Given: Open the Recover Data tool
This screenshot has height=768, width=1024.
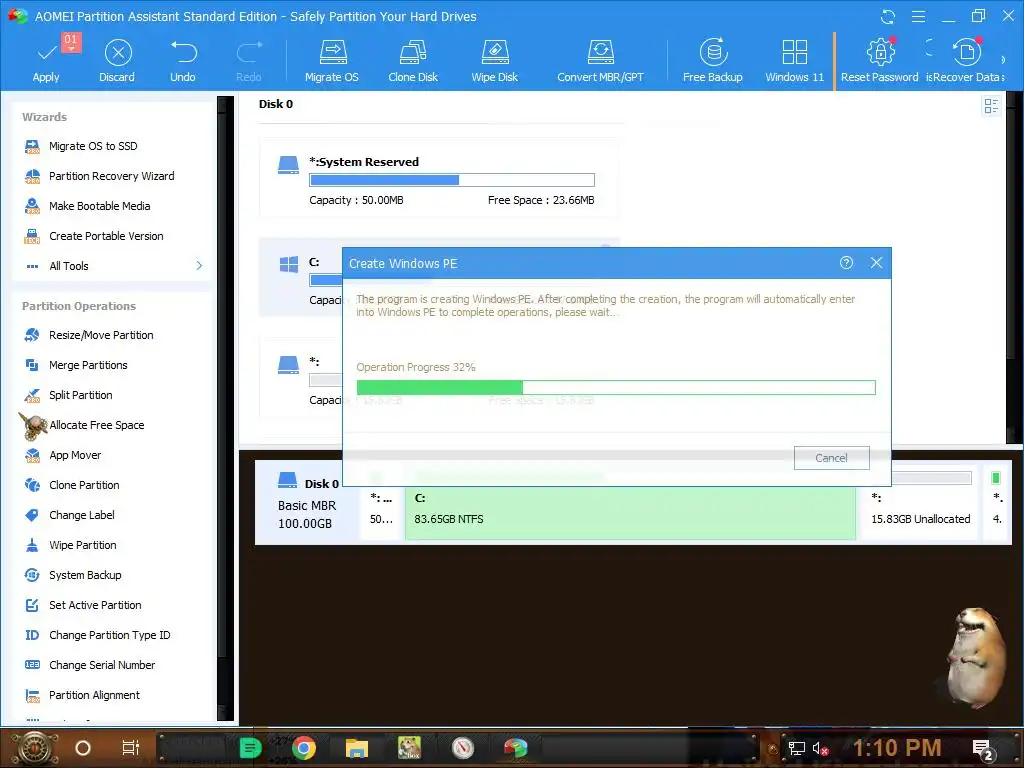Looking at the screenshot, I should [967, 61].
